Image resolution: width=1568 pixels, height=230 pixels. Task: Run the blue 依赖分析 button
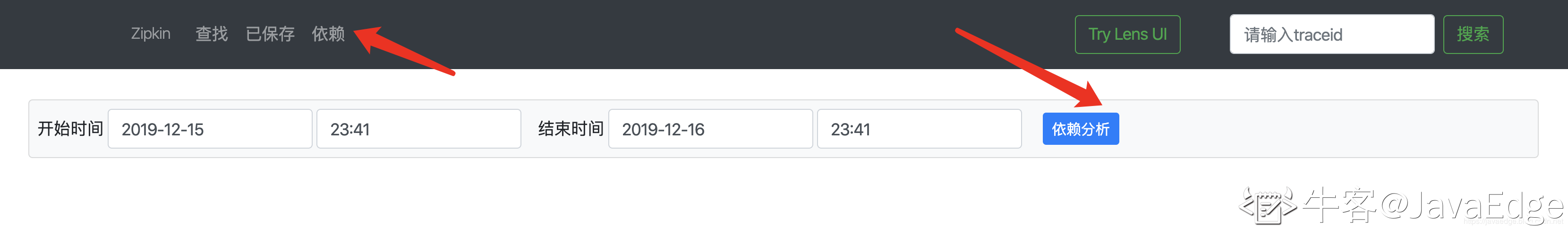pos(1080,129)
